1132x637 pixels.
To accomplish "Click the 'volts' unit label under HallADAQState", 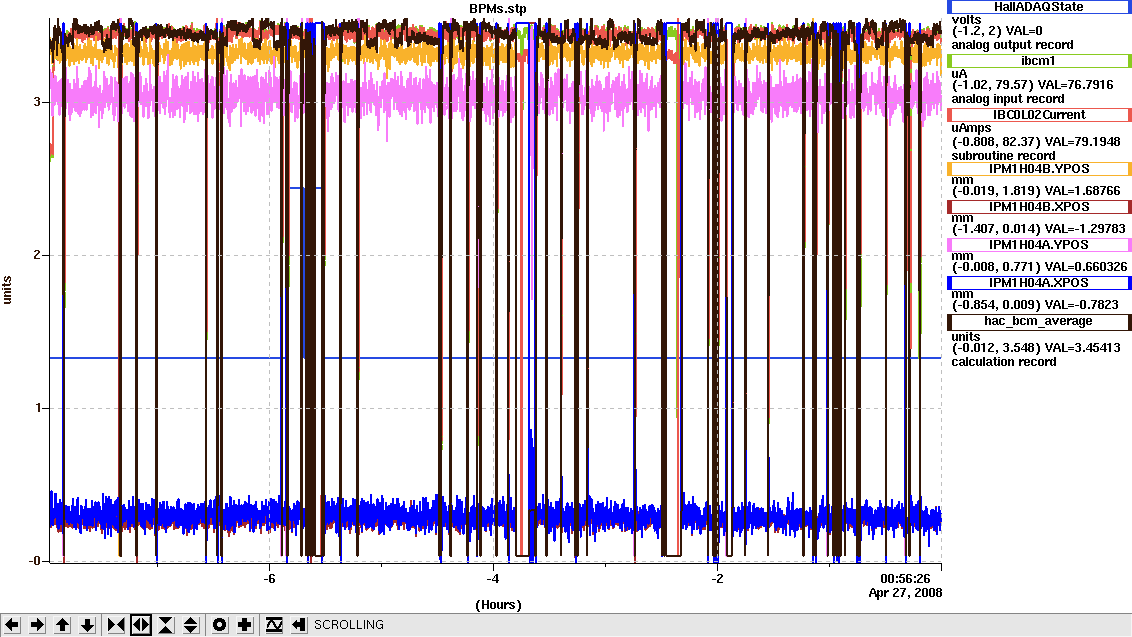I will (967, 20).
